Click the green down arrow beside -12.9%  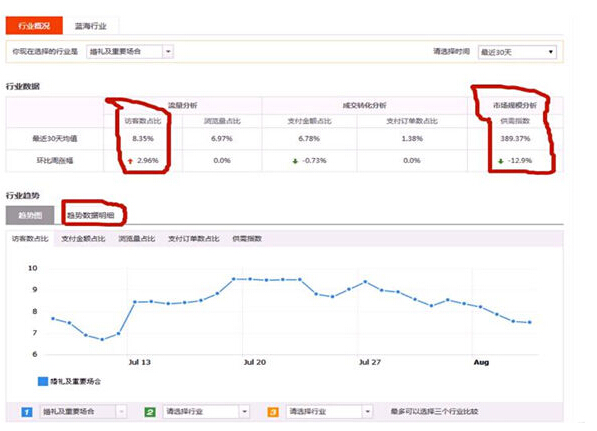(x=501, y=161)
